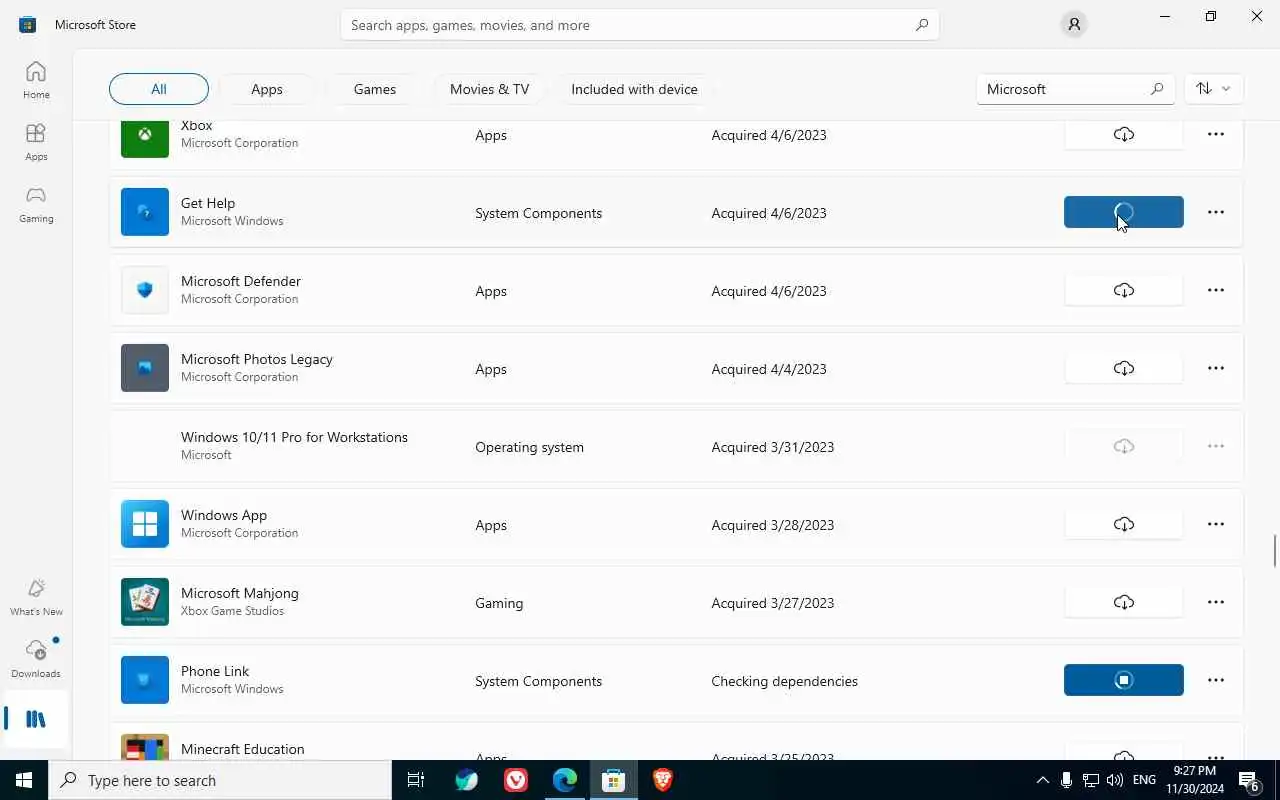1280x800 pixels.
Task: Click the user profile icon
Action: (x=1074, y=25)
